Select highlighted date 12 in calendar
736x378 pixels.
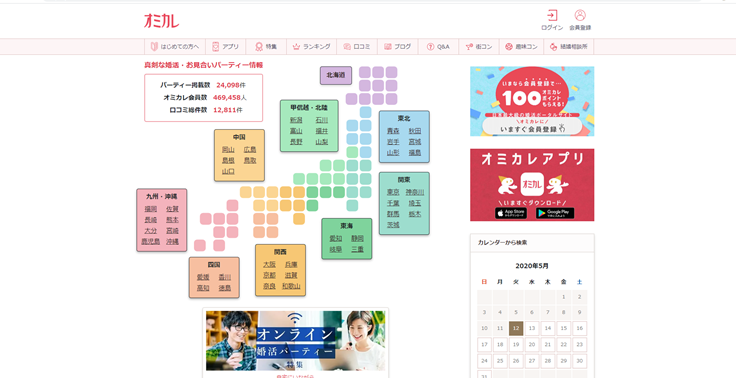(x=516, y=328)
